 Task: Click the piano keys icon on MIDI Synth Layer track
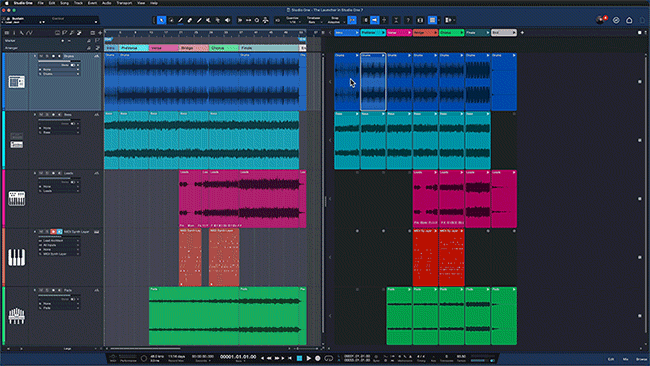(x=17, y=257)
